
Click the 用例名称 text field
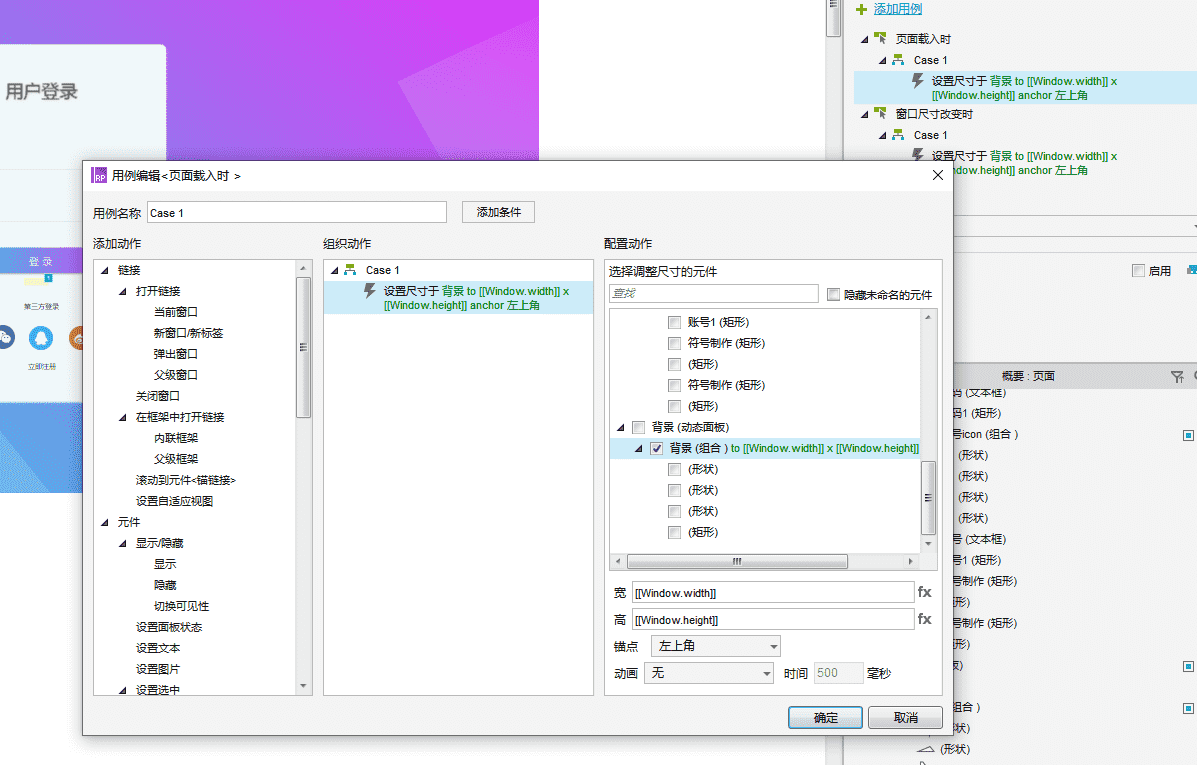296,212
